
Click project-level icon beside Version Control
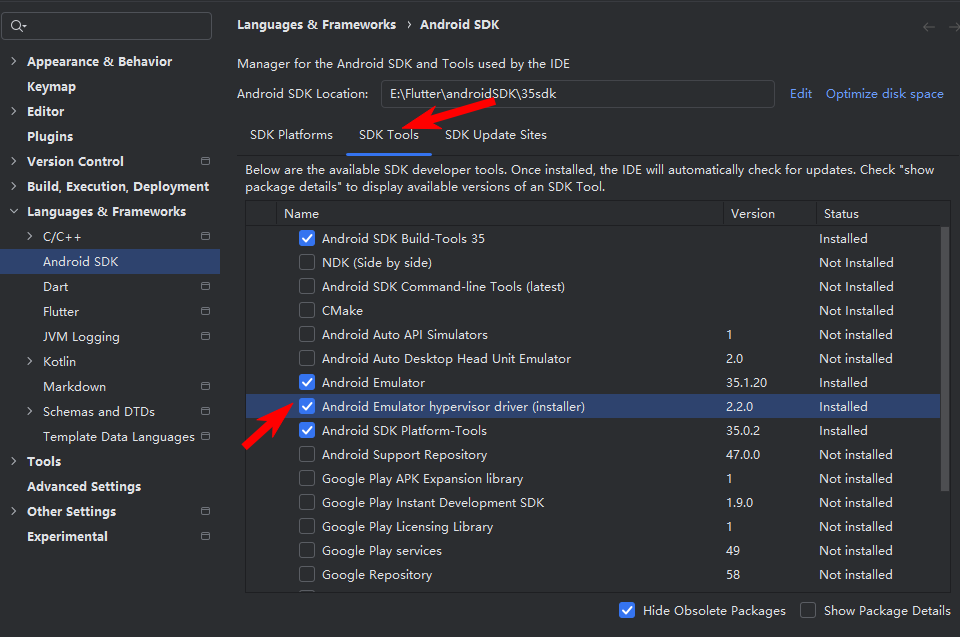206,161
